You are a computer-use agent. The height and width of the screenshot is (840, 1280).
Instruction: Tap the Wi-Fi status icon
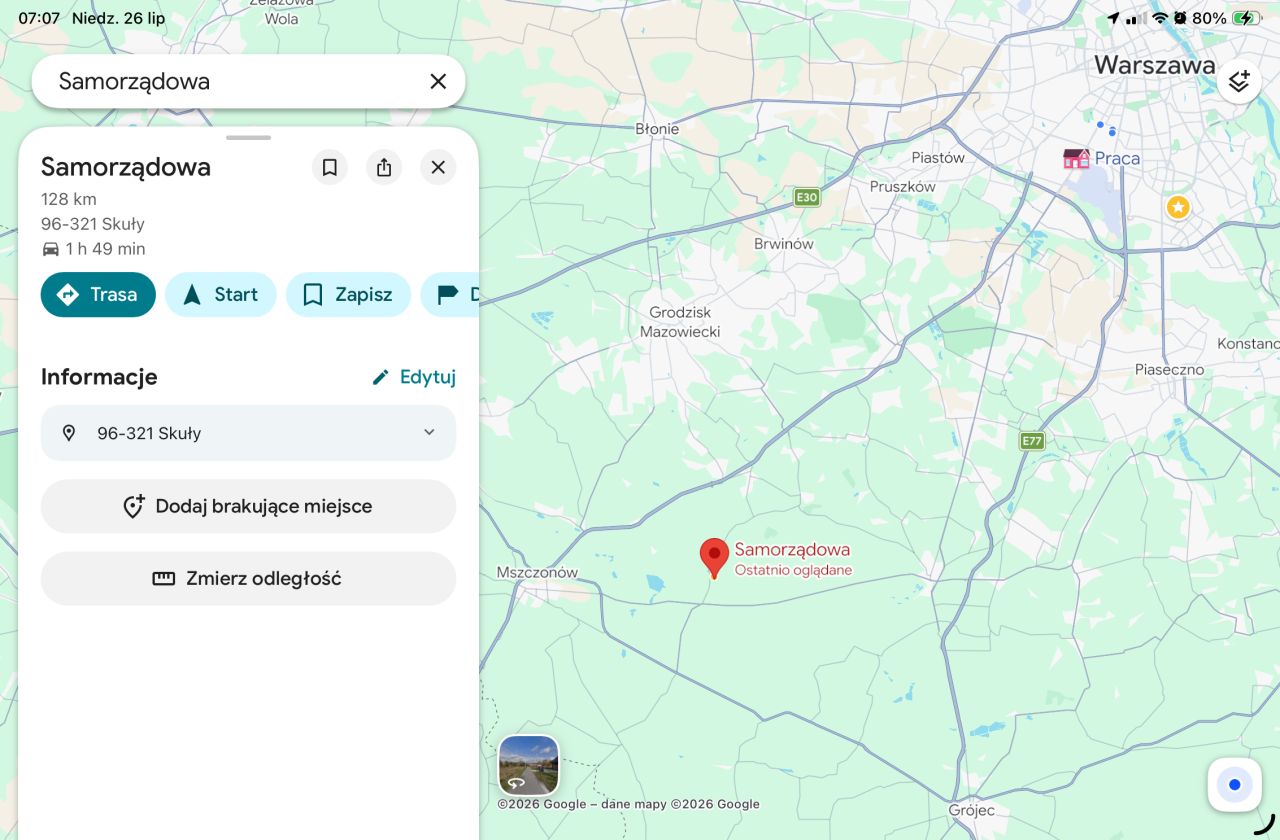coord(1160,18)
